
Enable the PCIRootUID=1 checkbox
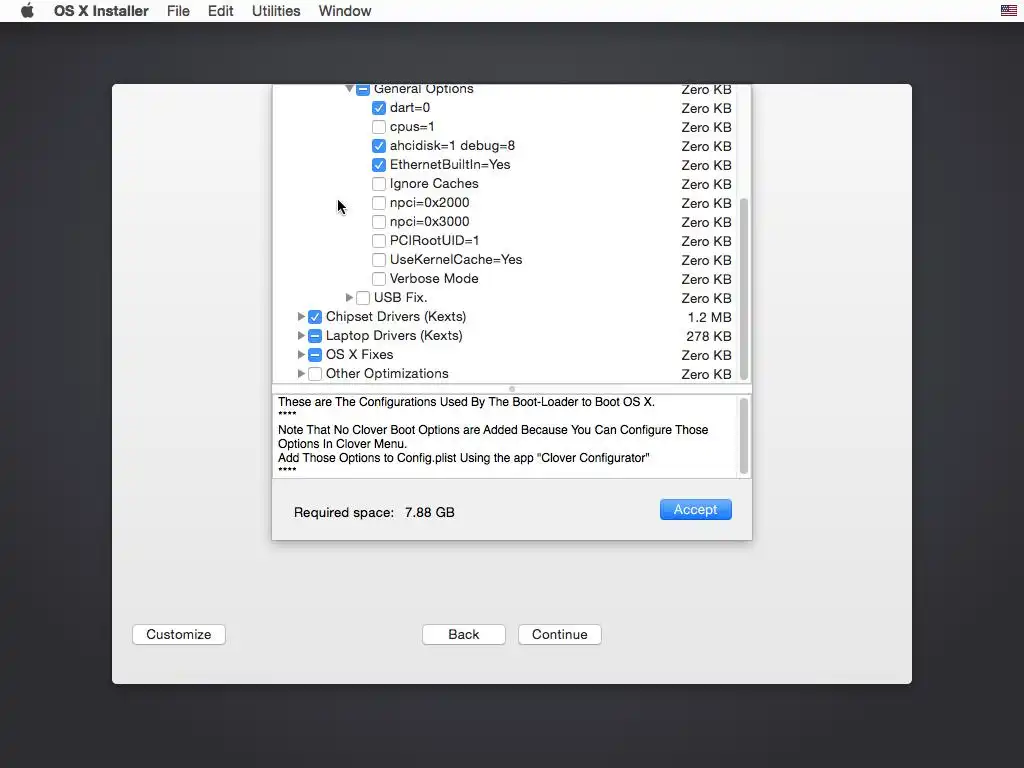click(379, 240)
